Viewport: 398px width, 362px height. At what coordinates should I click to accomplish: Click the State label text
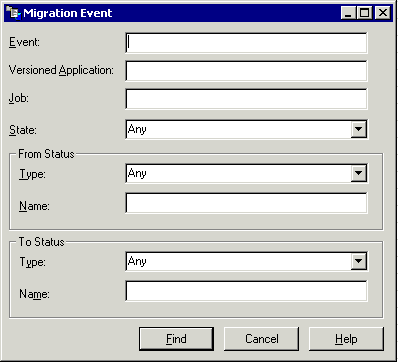coord(23,130)
